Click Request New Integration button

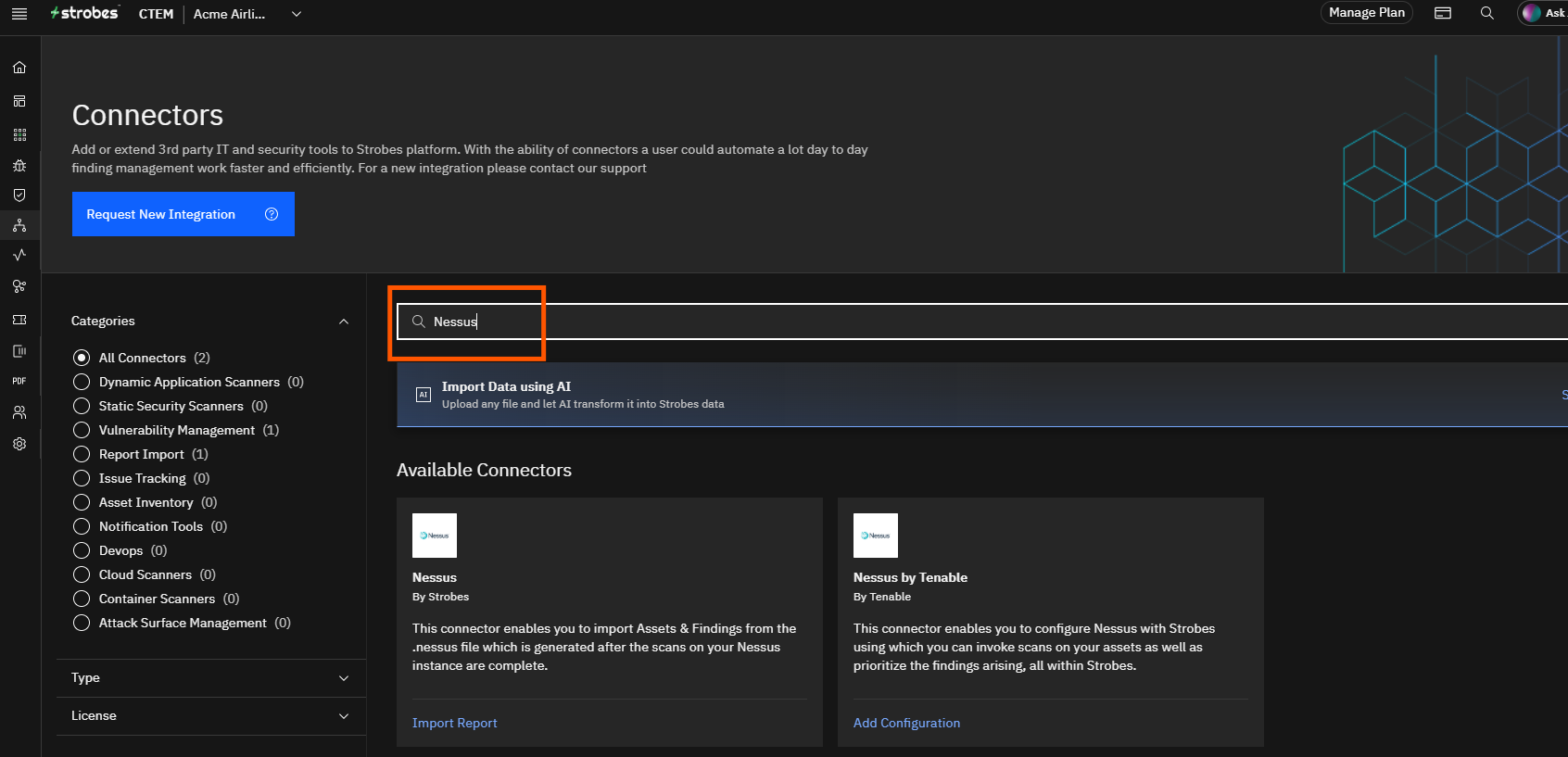(x=183, y=214)
